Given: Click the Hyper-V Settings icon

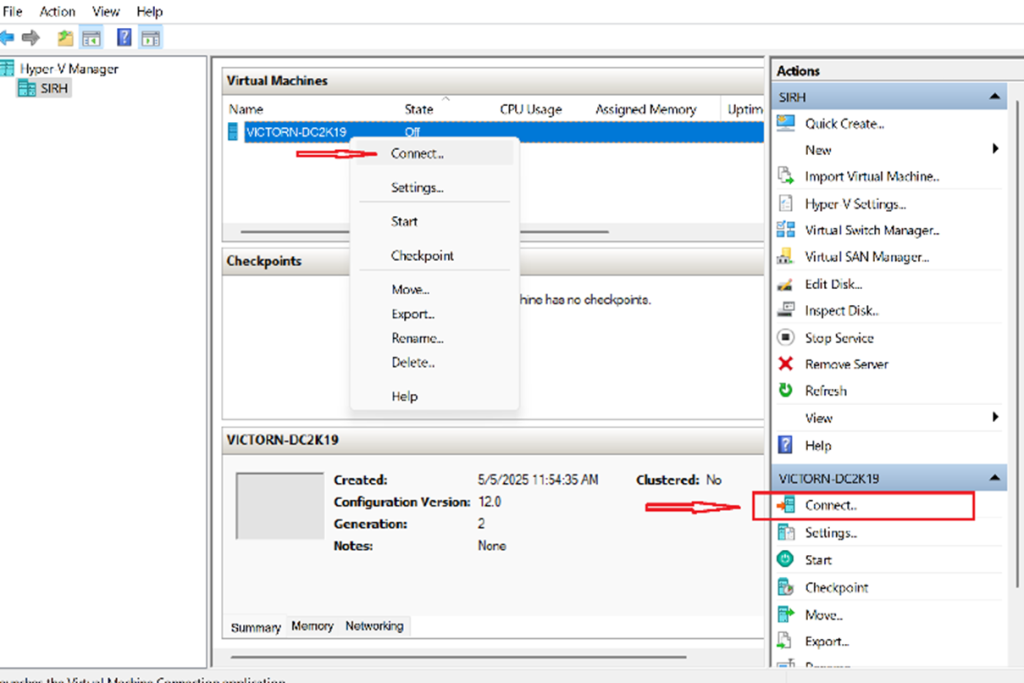Looking at the screenshot, I should pyautogui.click(x=786, y=203).
